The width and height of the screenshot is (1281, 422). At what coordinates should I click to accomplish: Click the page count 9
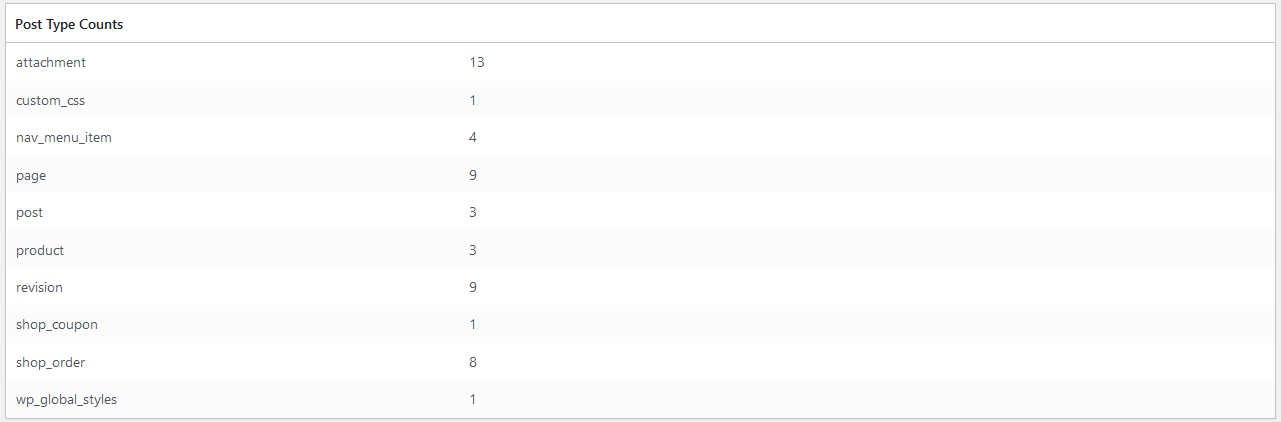(473, 175)
